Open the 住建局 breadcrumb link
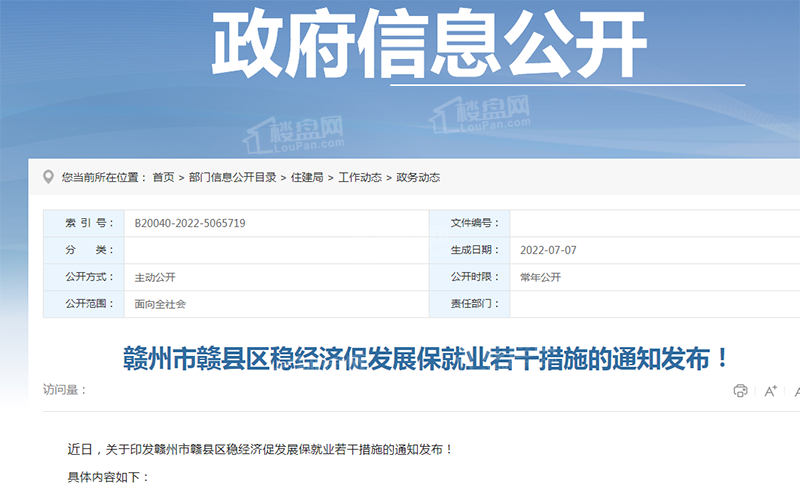 (x=307, y=177)
